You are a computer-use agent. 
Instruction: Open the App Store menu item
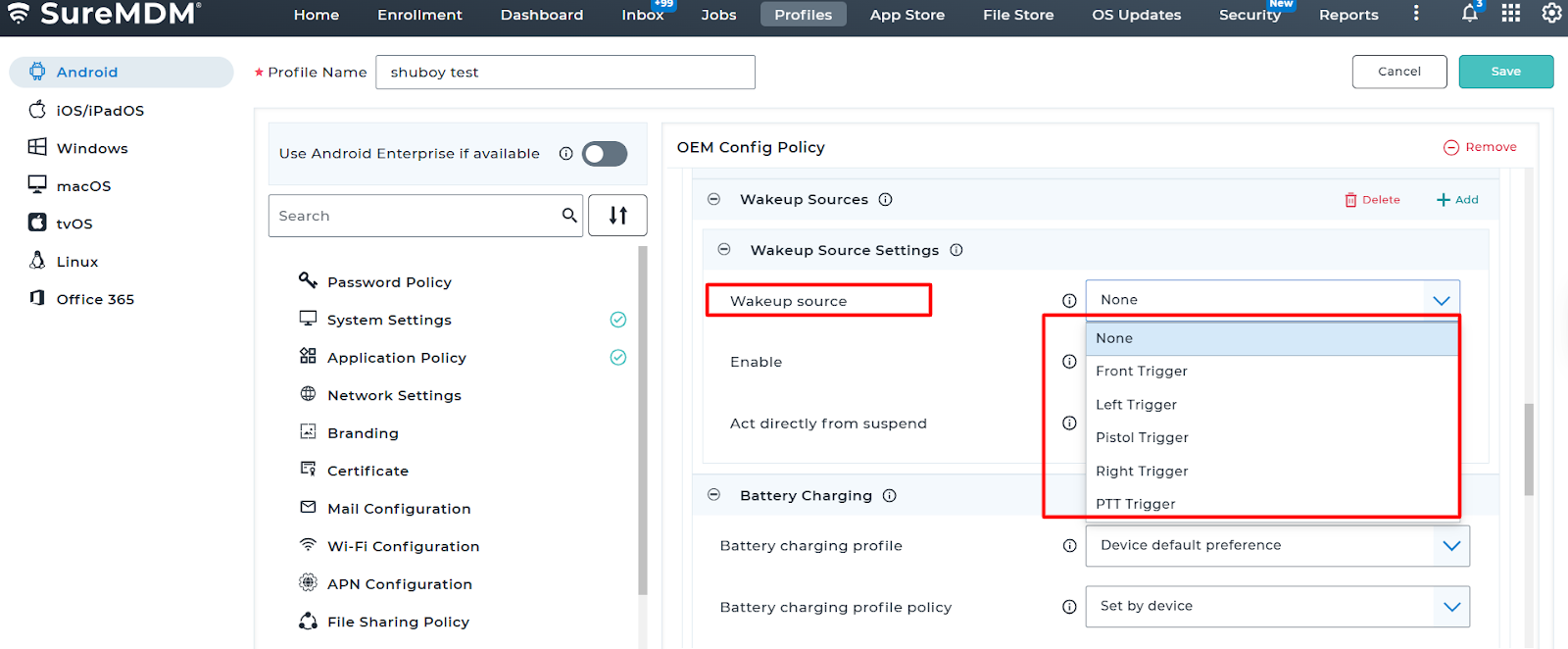coord(906,15)
